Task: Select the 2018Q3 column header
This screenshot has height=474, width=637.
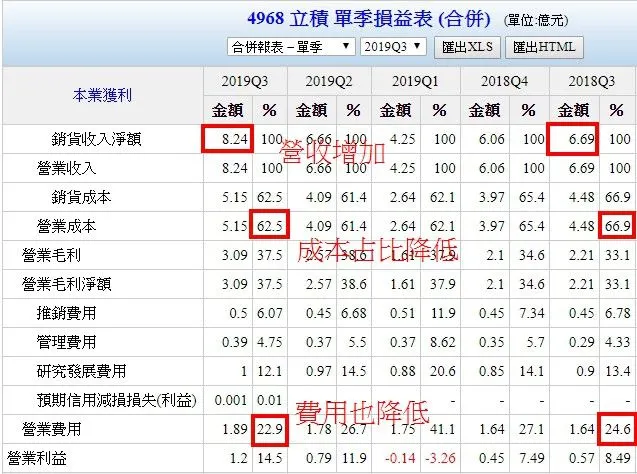Action: tap(592, 81)
